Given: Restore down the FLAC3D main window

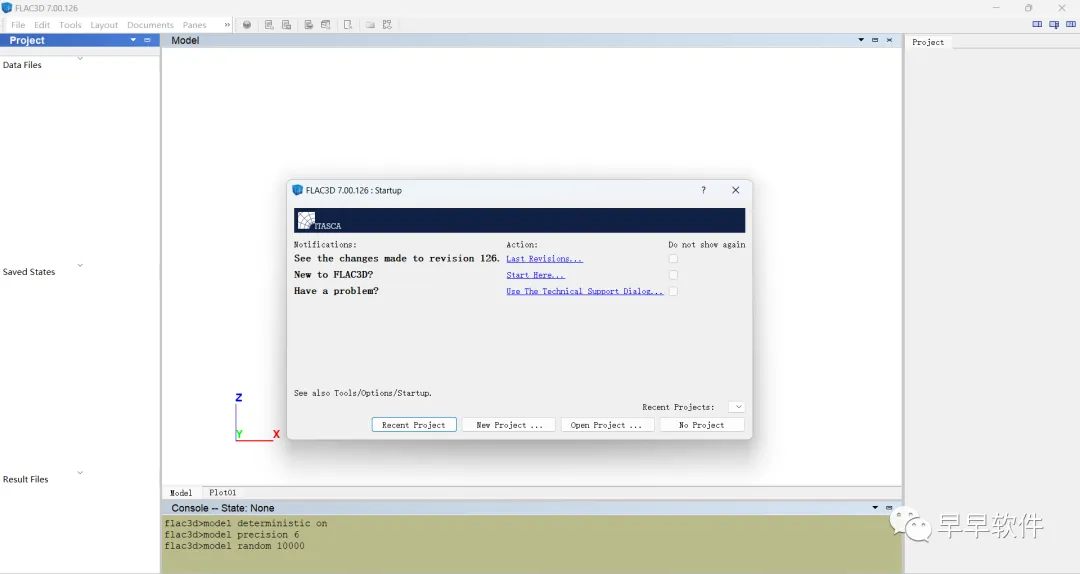Looking at the screenshot, I should click(x=1028, y=8).
